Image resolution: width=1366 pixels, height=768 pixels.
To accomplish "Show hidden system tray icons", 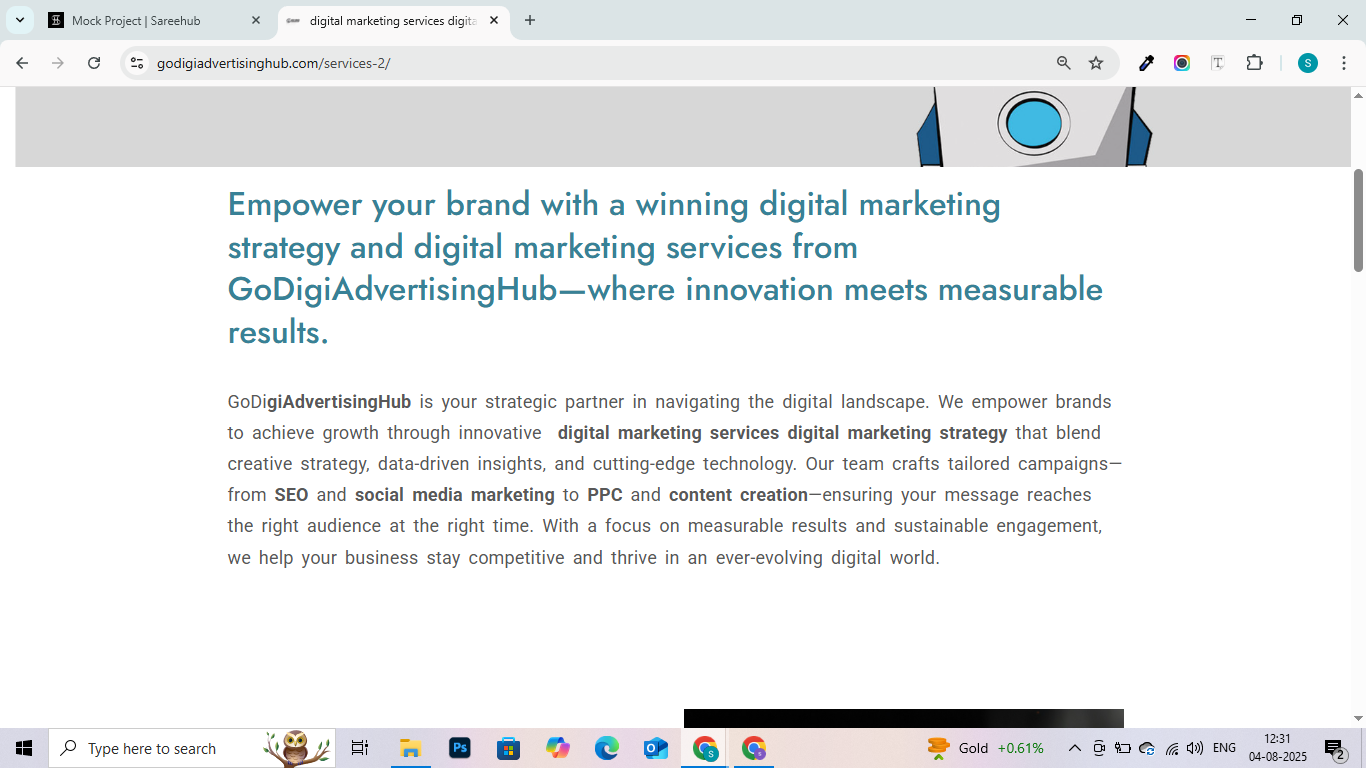I will [1075, 748].
